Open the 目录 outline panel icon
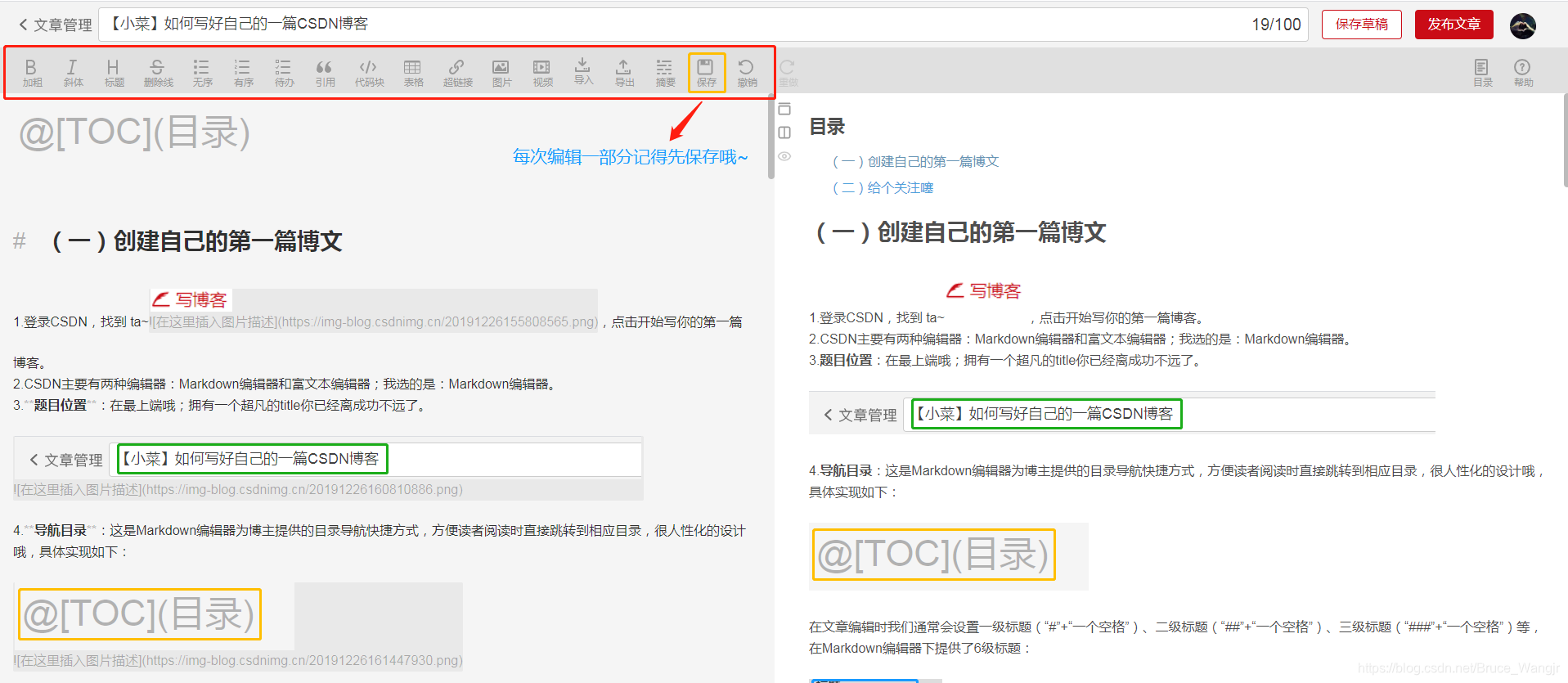Screen dimensions: 1568x683 coord(1482,72)
